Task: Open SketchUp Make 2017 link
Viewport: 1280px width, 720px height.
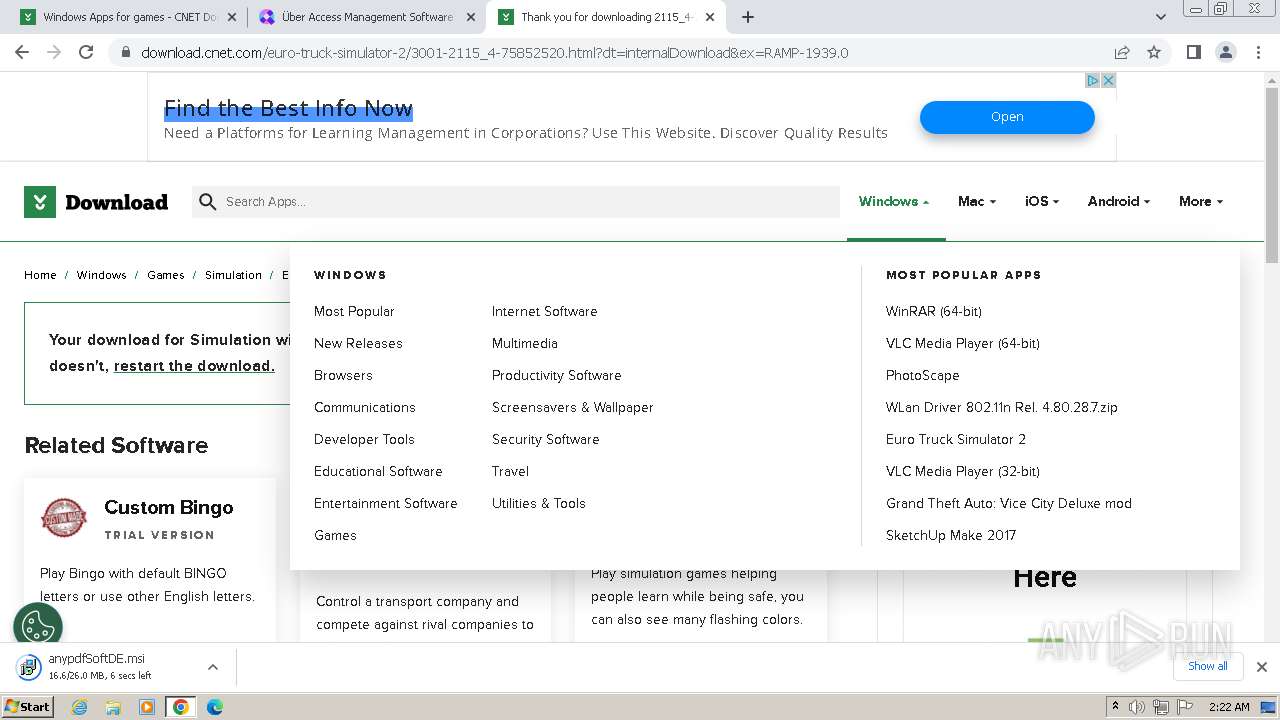Action: coord(950,535)
